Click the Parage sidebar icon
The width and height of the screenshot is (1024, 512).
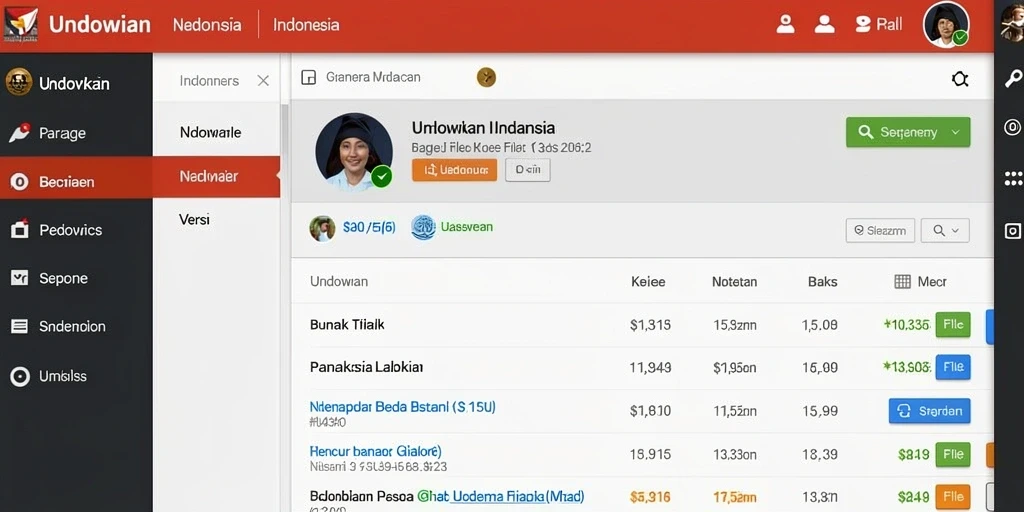coord(20,133)
